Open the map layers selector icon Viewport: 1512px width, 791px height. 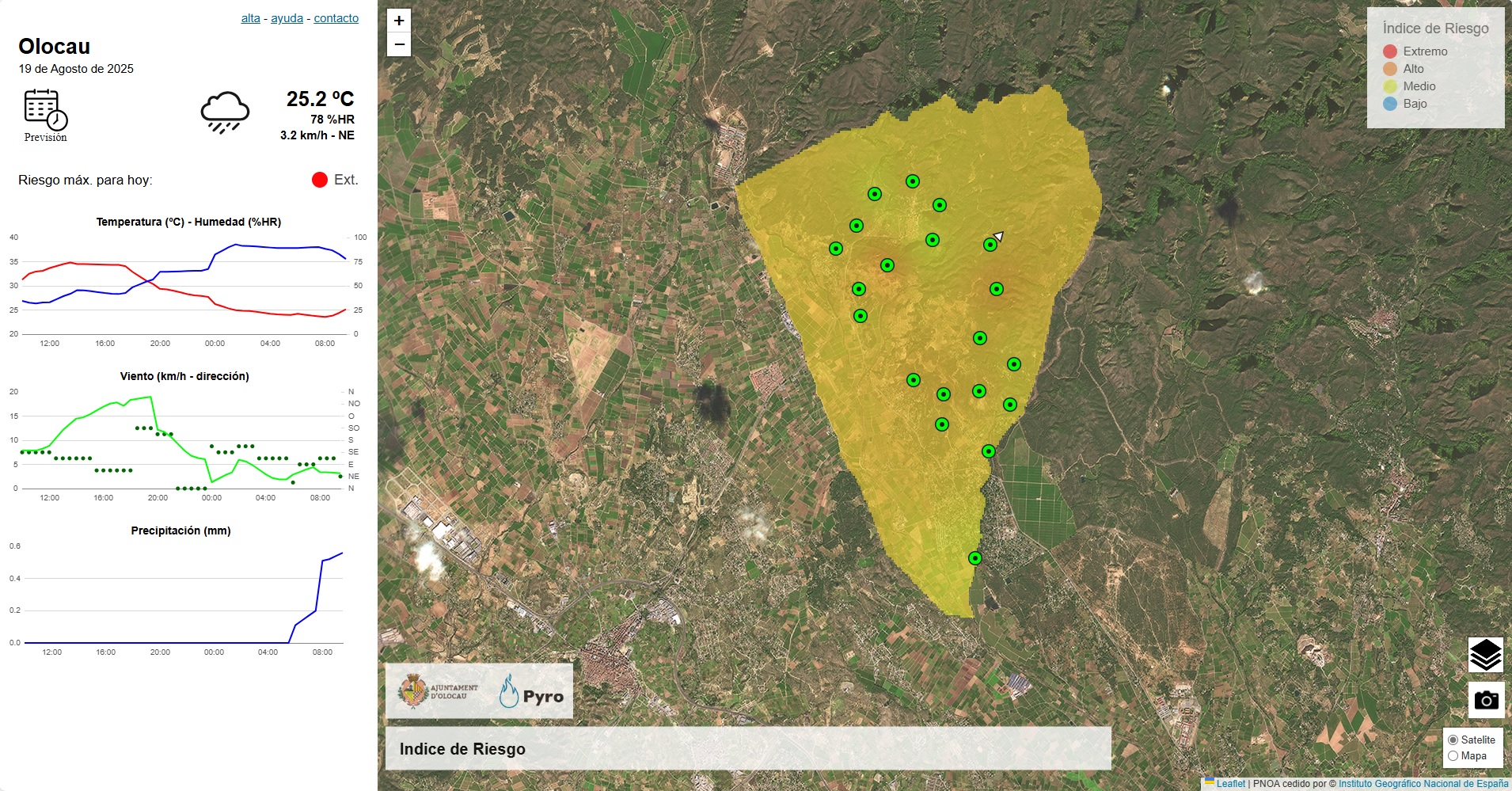point(1487,655)
